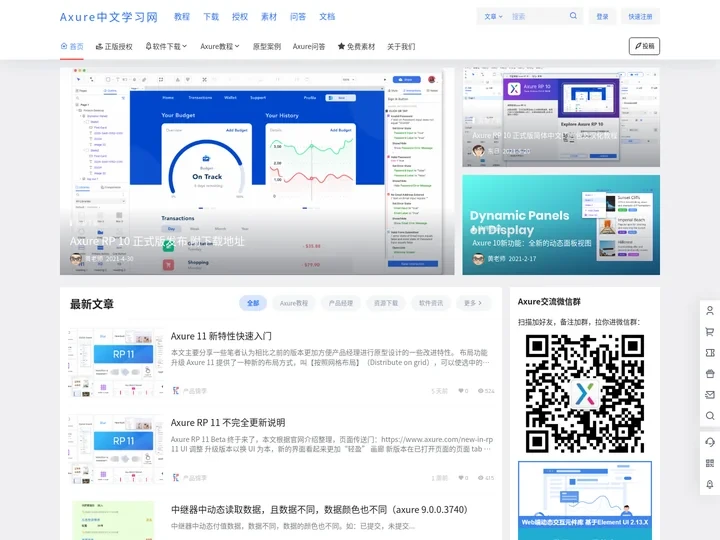Viewport: 720px width, 540px height.
Task: Open 正版授权 navigation item
Action: coord(114,46)
